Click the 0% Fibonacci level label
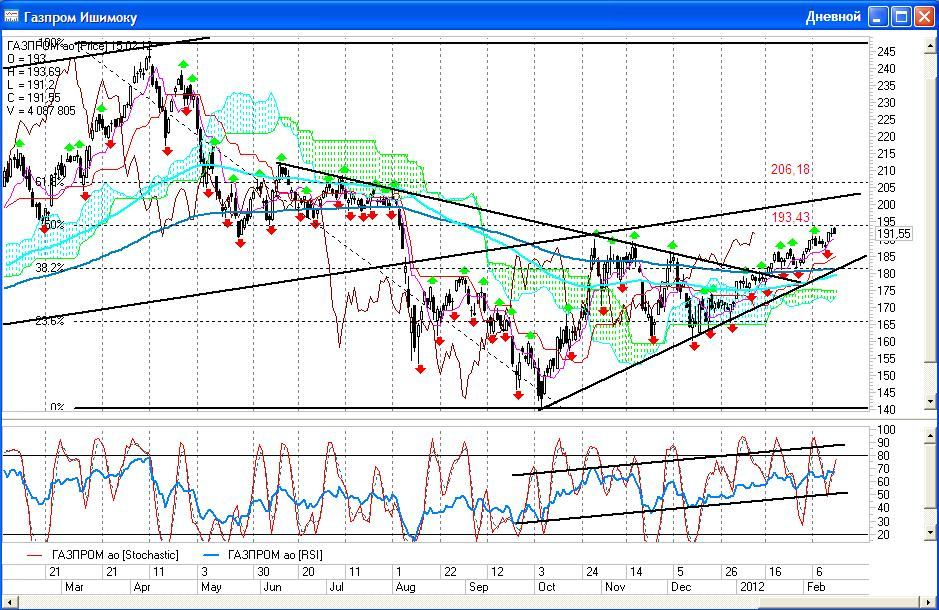This screenshot has width=939, height=610. pos(57,406)
